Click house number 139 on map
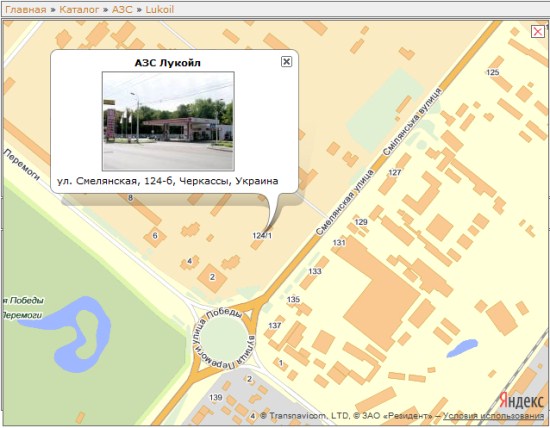 pyautogui.click(x=216, y=397)
